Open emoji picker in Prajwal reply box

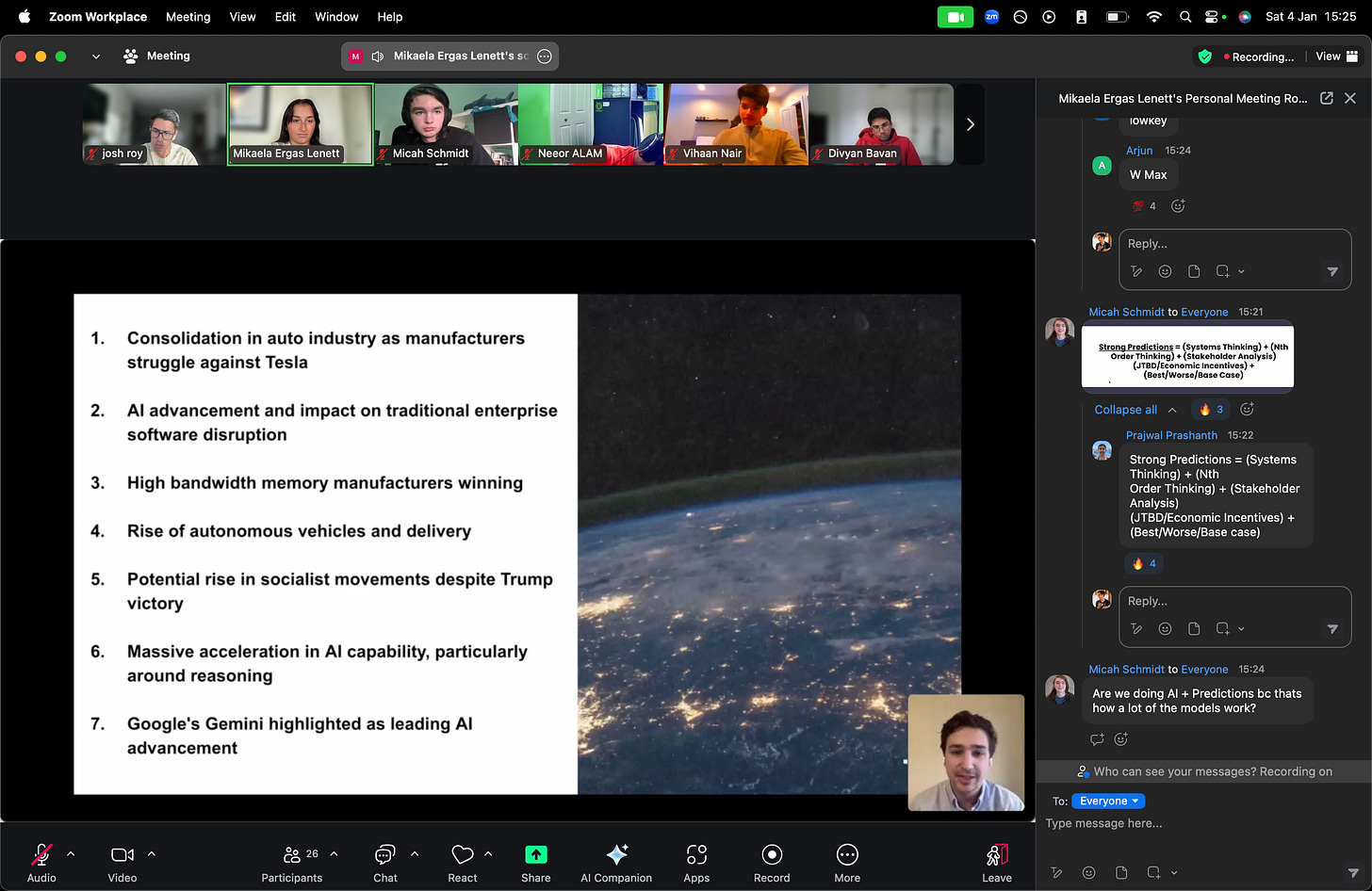point(1165,628)
